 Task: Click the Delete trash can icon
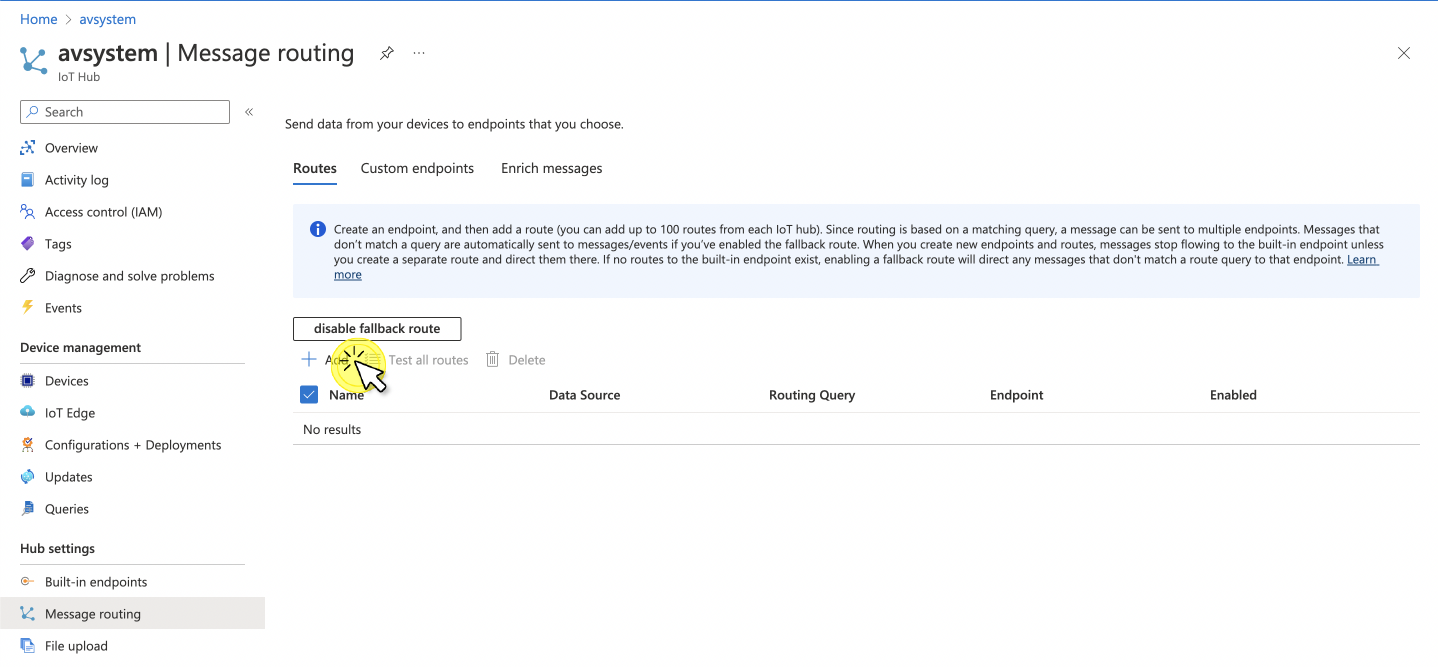pyautogui.click(x=492, y=359)
